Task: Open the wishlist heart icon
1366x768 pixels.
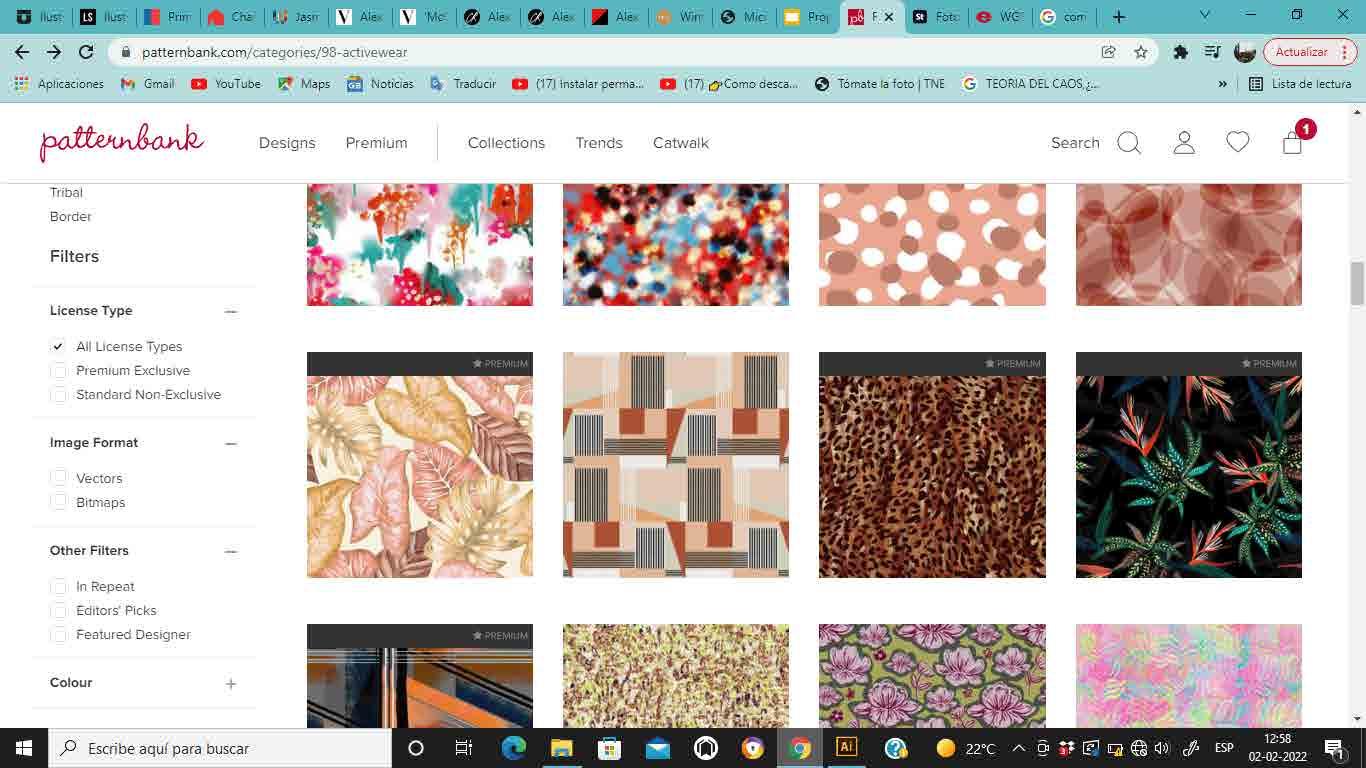Action: 1238,142
